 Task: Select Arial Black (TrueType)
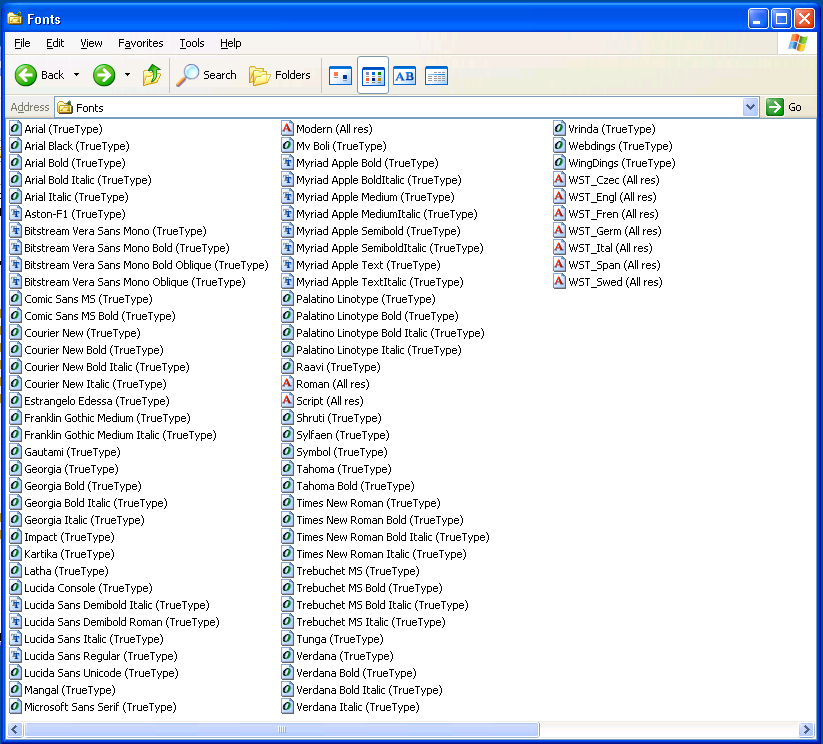pyautogui.click(x=77, y=146)
